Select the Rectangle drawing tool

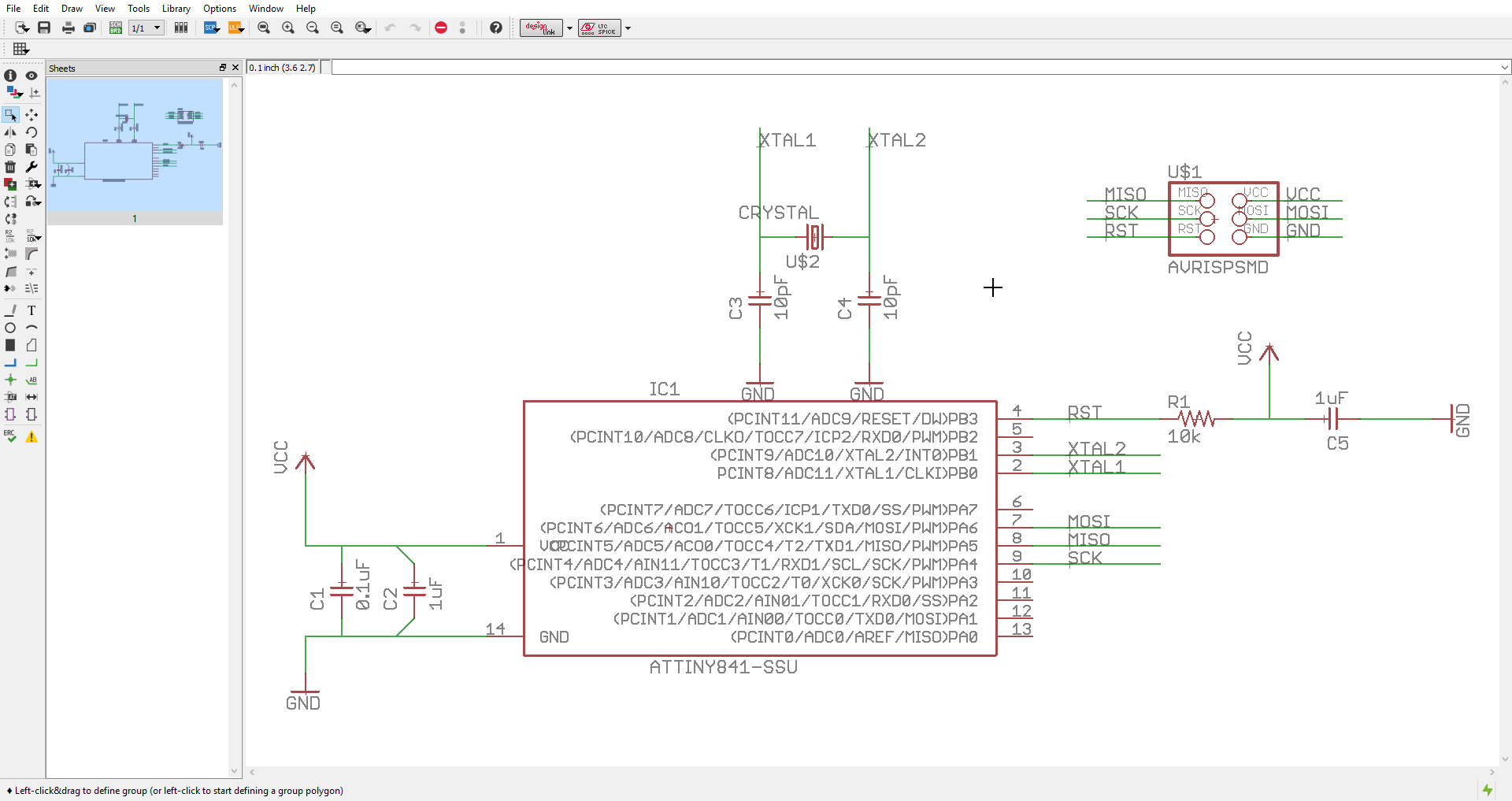[x=10, y=345]
